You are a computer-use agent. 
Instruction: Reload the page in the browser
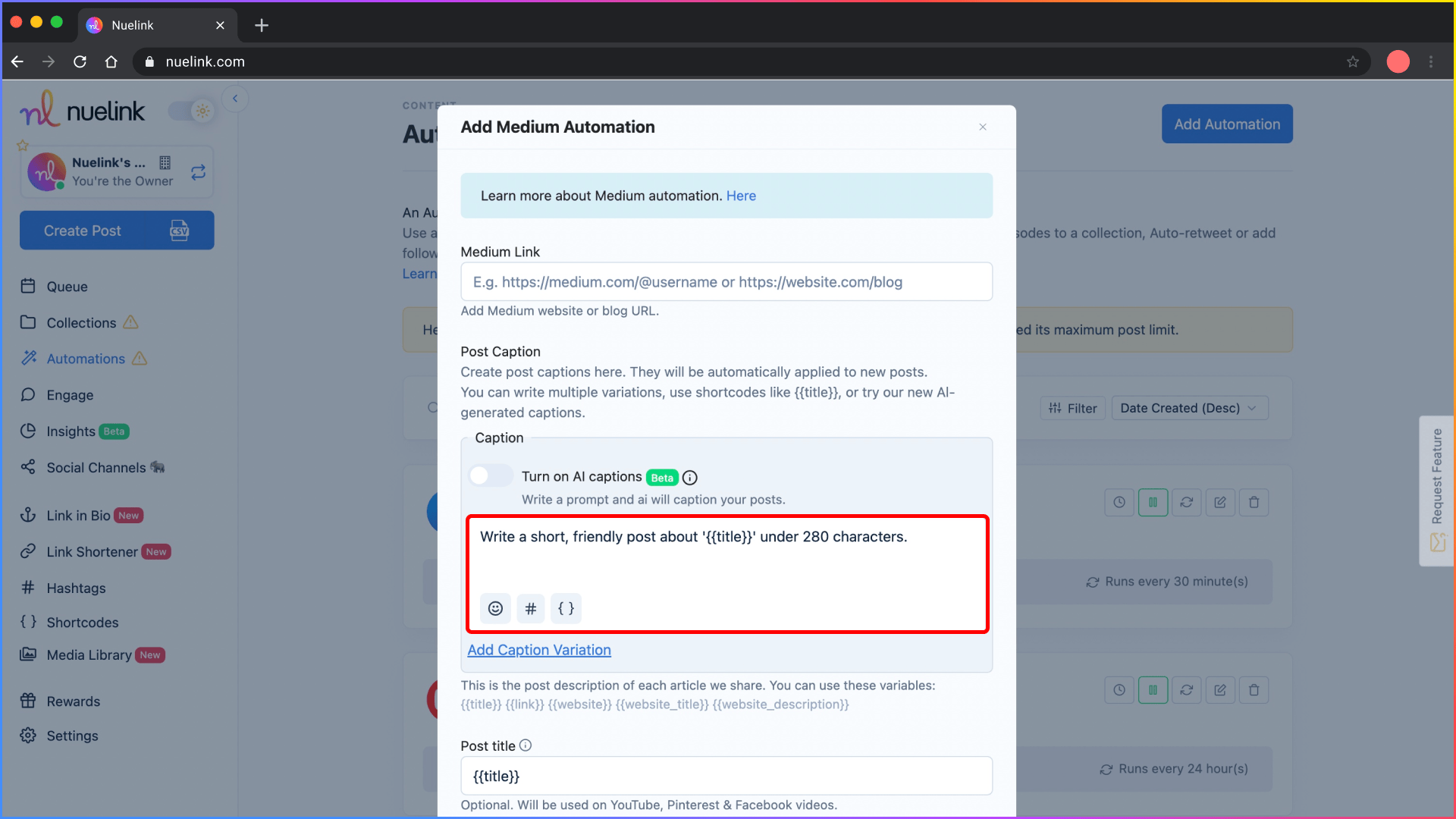pyautogui.click(x=80, y=61)
